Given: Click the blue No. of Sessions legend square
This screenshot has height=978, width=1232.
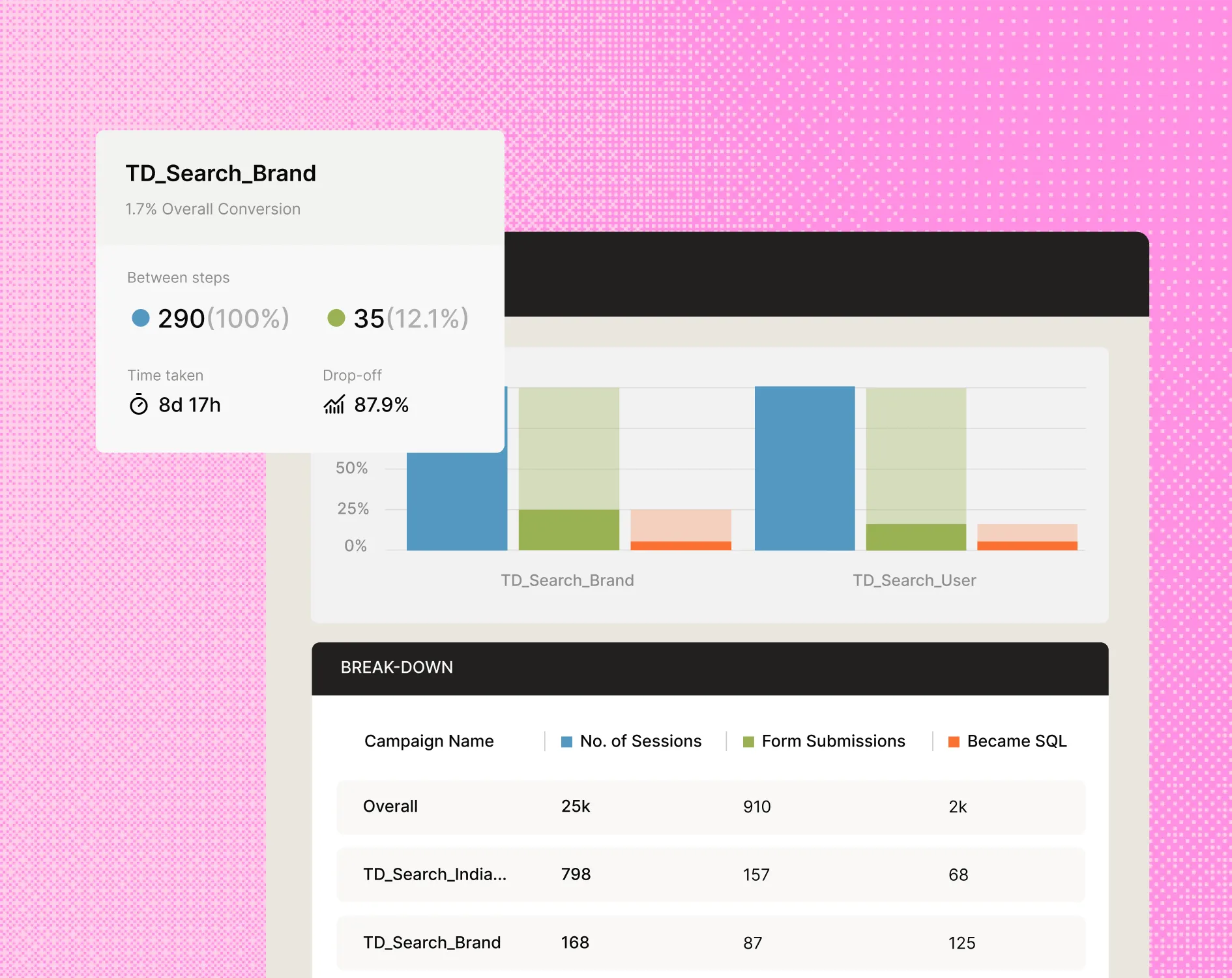Looking at the screenshot, I should [566, 741].
